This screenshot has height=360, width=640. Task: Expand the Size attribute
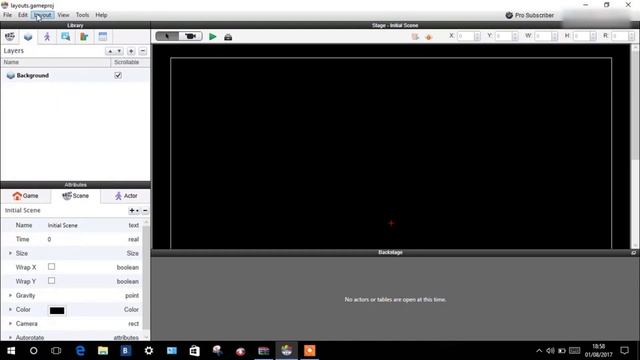(10, 253)
